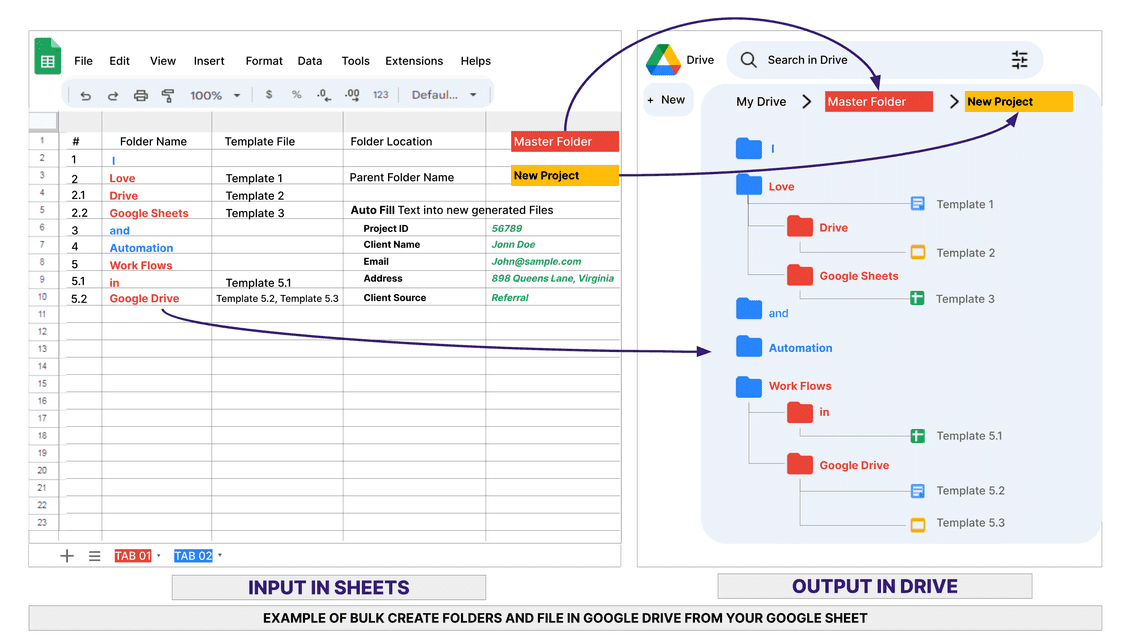This screenshot has height=641, width=1140.
Task: Click the increase decimal places icon
Action: pos(352,95)
